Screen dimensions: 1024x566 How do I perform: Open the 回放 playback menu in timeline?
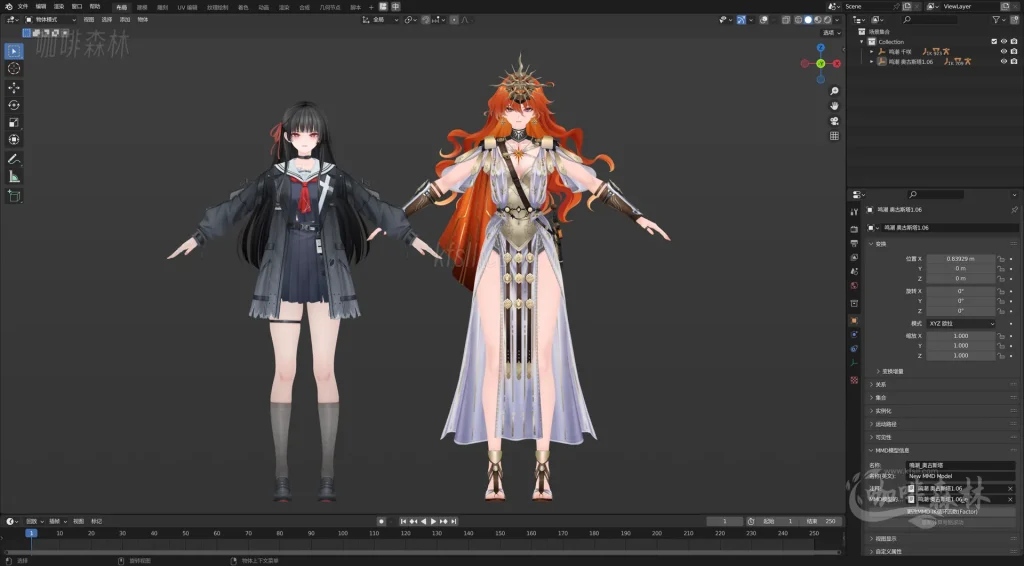pos(33,522)
